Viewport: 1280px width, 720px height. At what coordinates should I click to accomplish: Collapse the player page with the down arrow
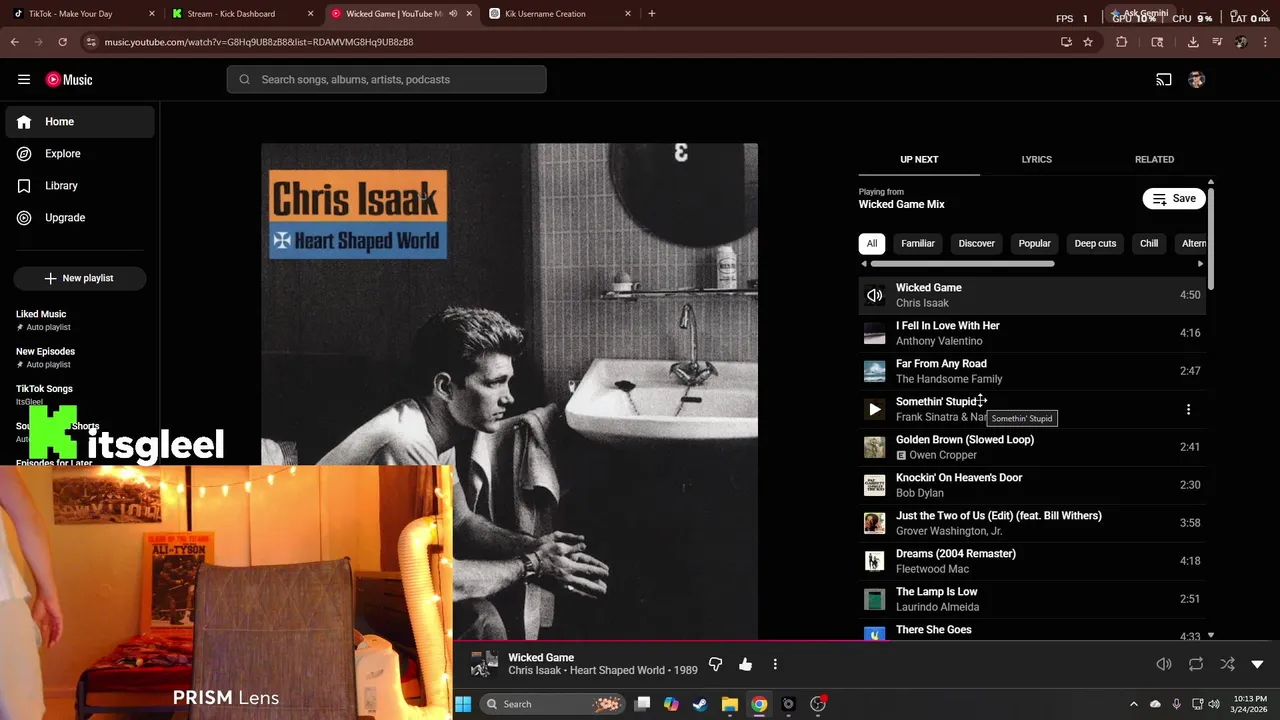pyautogui.click(x=1258, y=664)
